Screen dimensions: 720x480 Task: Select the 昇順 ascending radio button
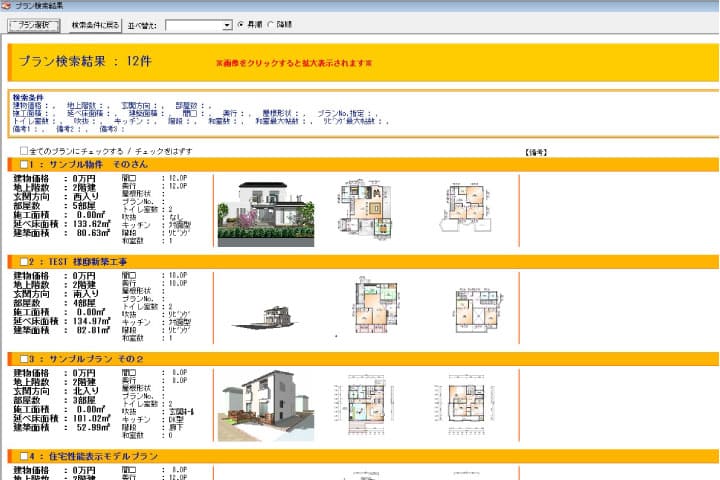coord(240,24)
